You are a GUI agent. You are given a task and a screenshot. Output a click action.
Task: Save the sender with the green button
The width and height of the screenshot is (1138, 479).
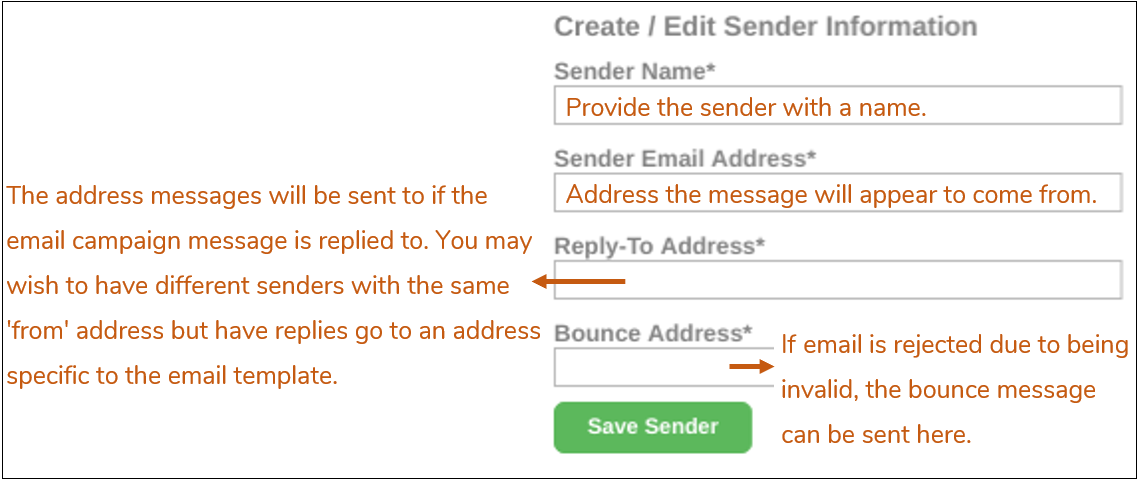652,427
